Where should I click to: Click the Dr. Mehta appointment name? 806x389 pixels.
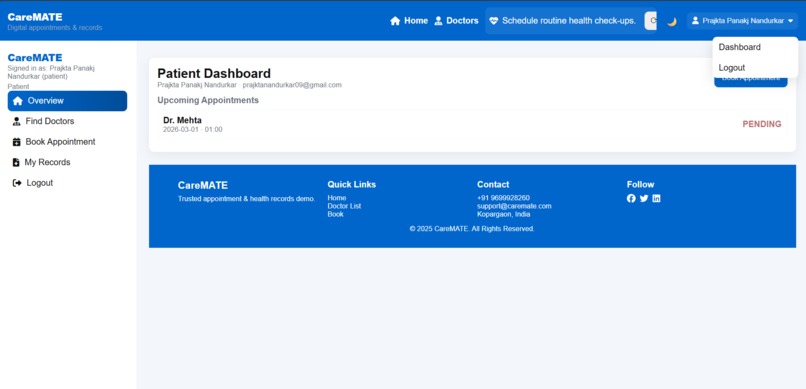(x=182, y=120)
